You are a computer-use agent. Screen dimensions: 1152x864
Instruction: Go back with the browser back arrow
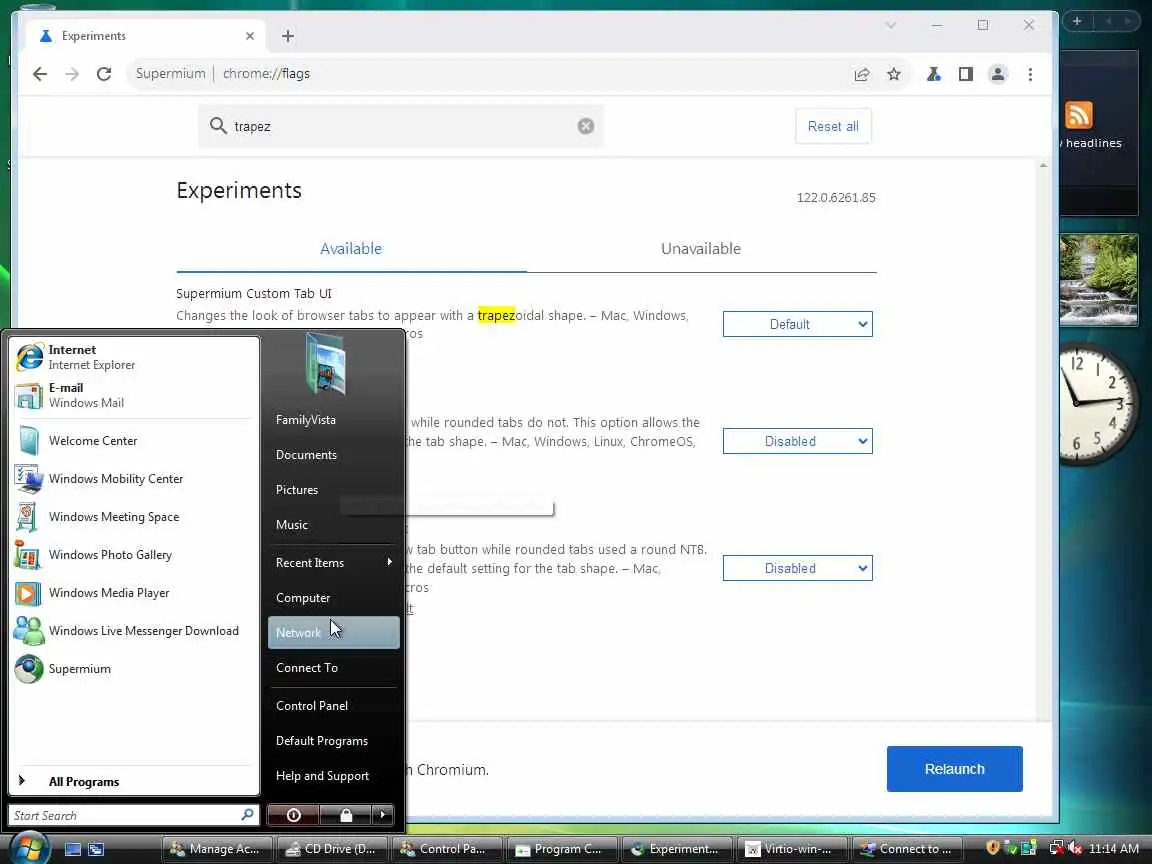point(40,73)
